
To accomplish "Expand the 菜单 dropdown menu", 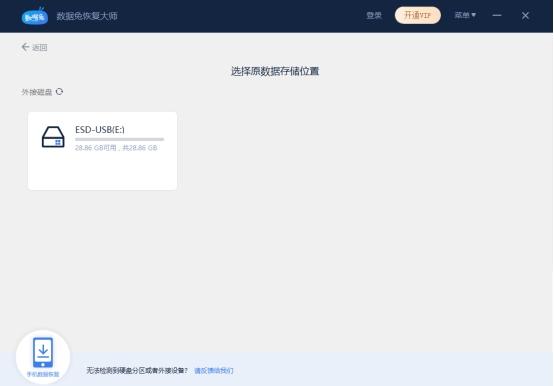I will point(465,15).
